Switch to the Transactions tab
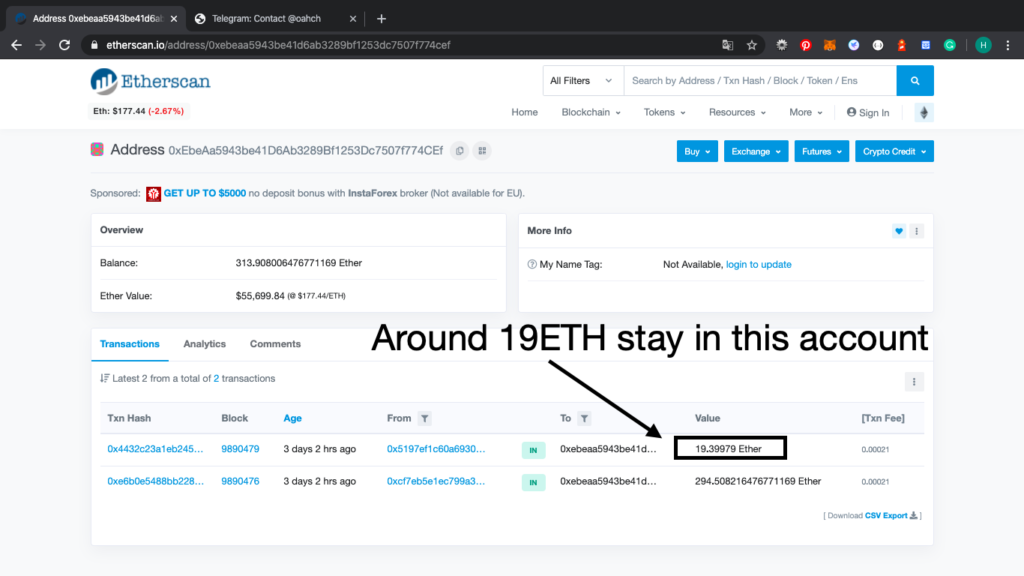 129,344
